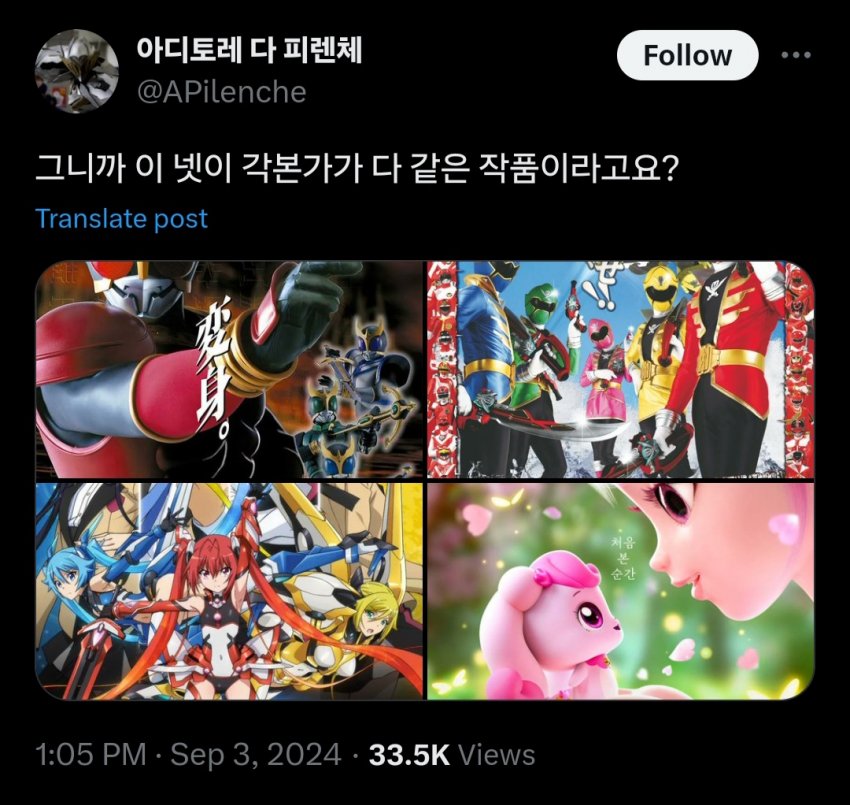Viewport: 850px width, 805px height.
Task: Open the anime girls image thumbnail
Action: click(229, 591)
